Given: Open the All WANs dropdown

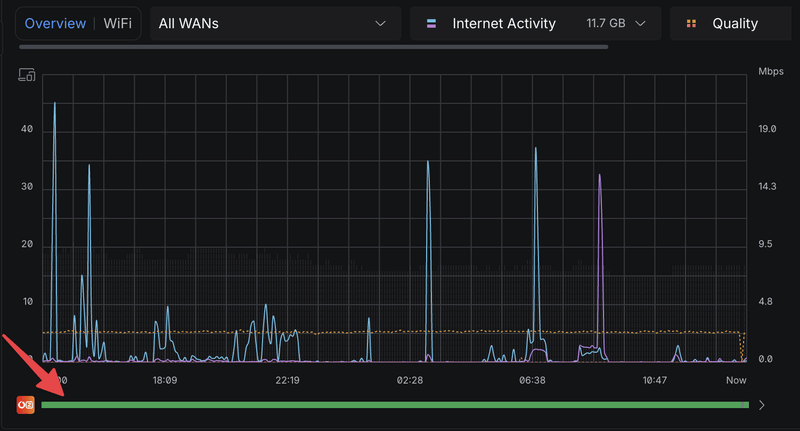Looking at the screenshot, I should click(276, 23).
